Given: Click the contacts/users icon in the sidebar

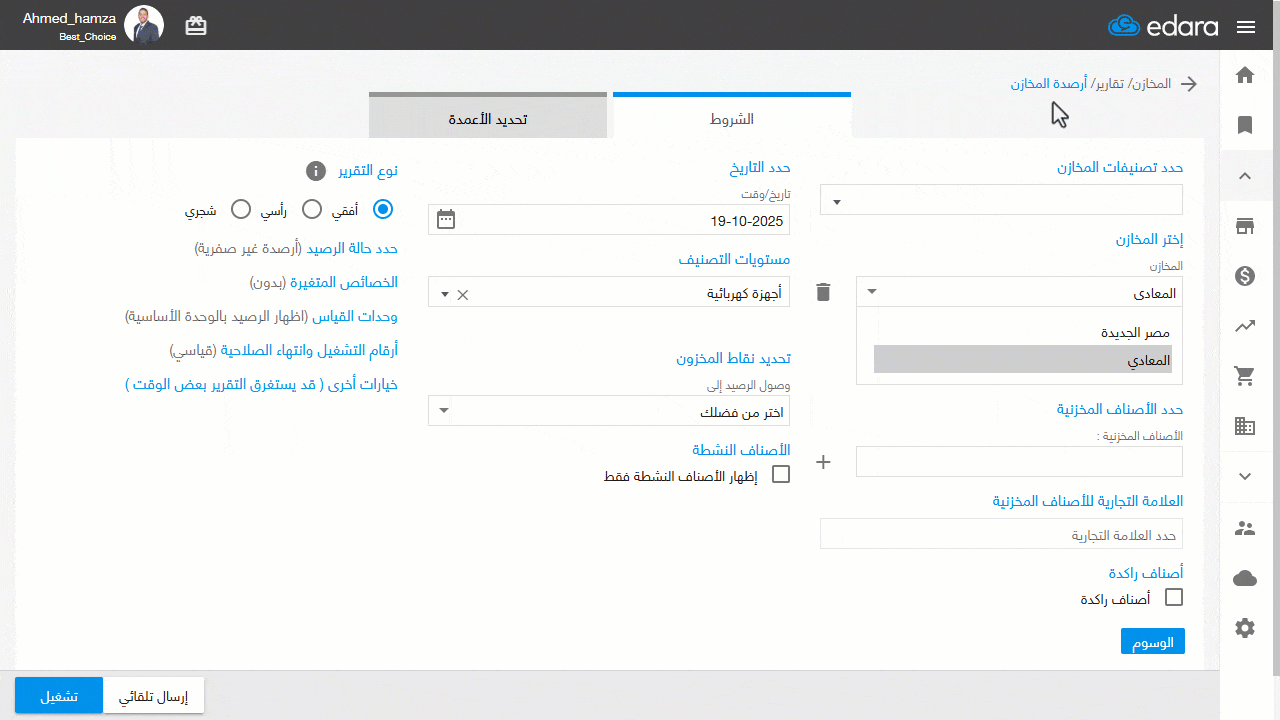Looking at the screenshot, I should [1245, 527].
